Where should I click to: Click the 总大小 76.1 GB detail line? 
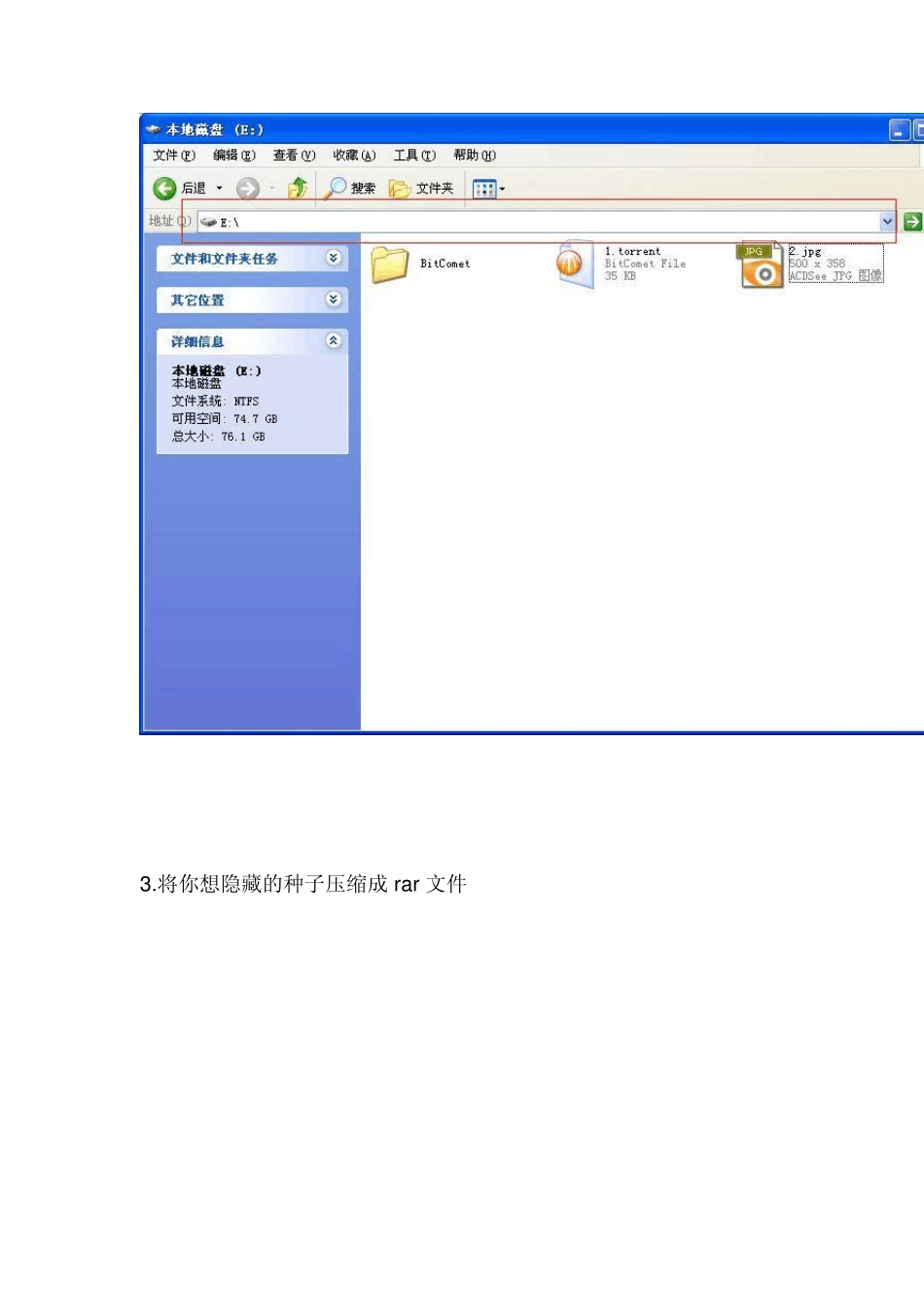(219, 437)
